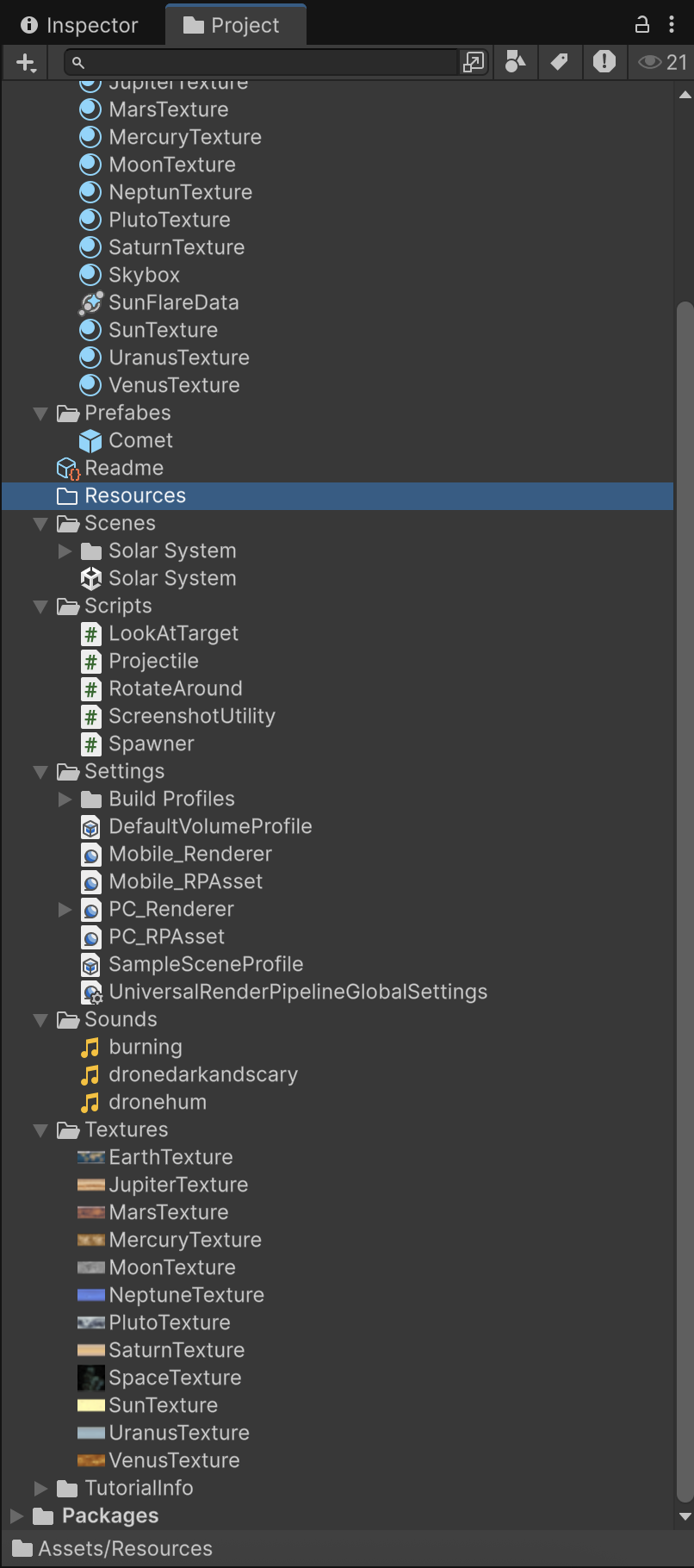Switch to the Inspector tab
This screenshot has width=694, height=1568.
click(x=80, y=25)
